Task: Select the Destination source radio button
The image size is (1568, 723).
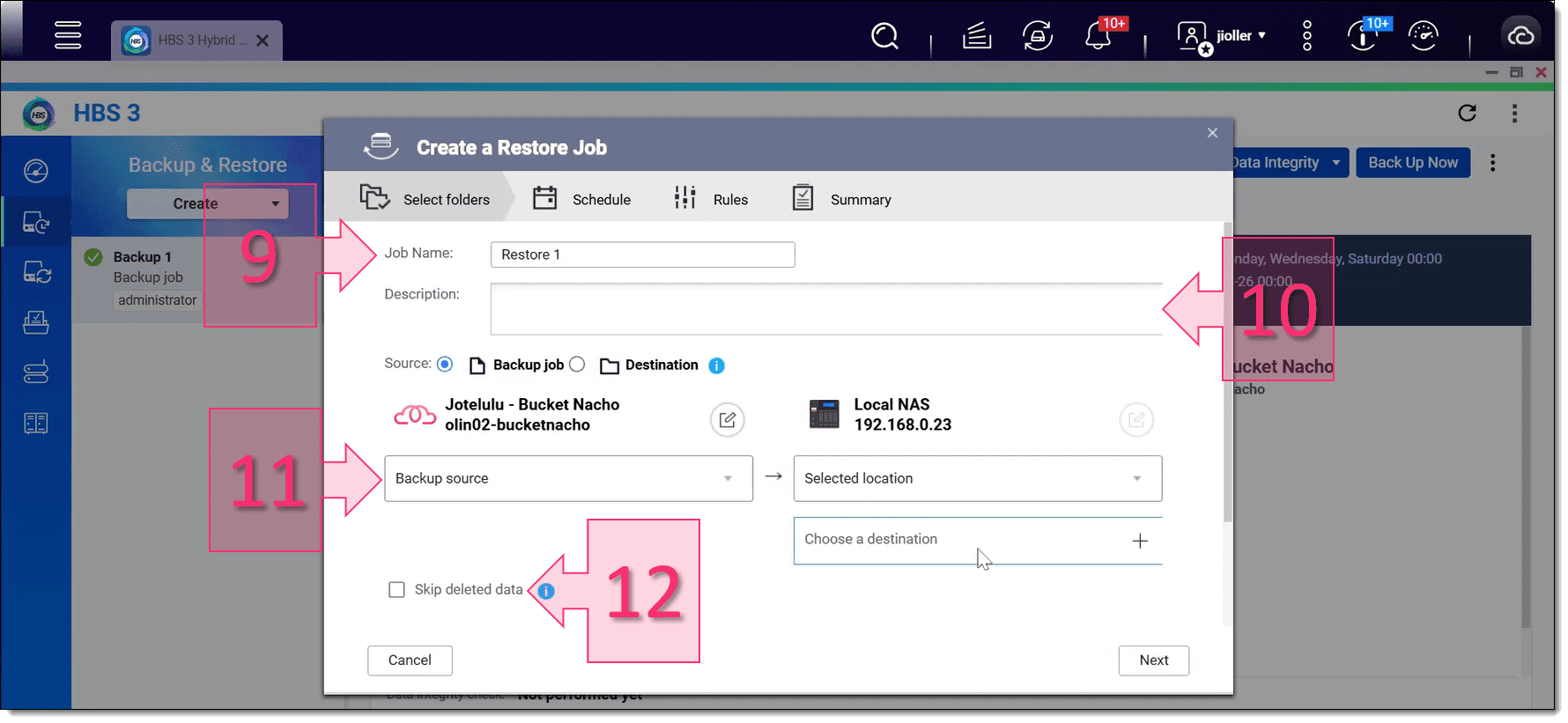Action: pos(577,364)
